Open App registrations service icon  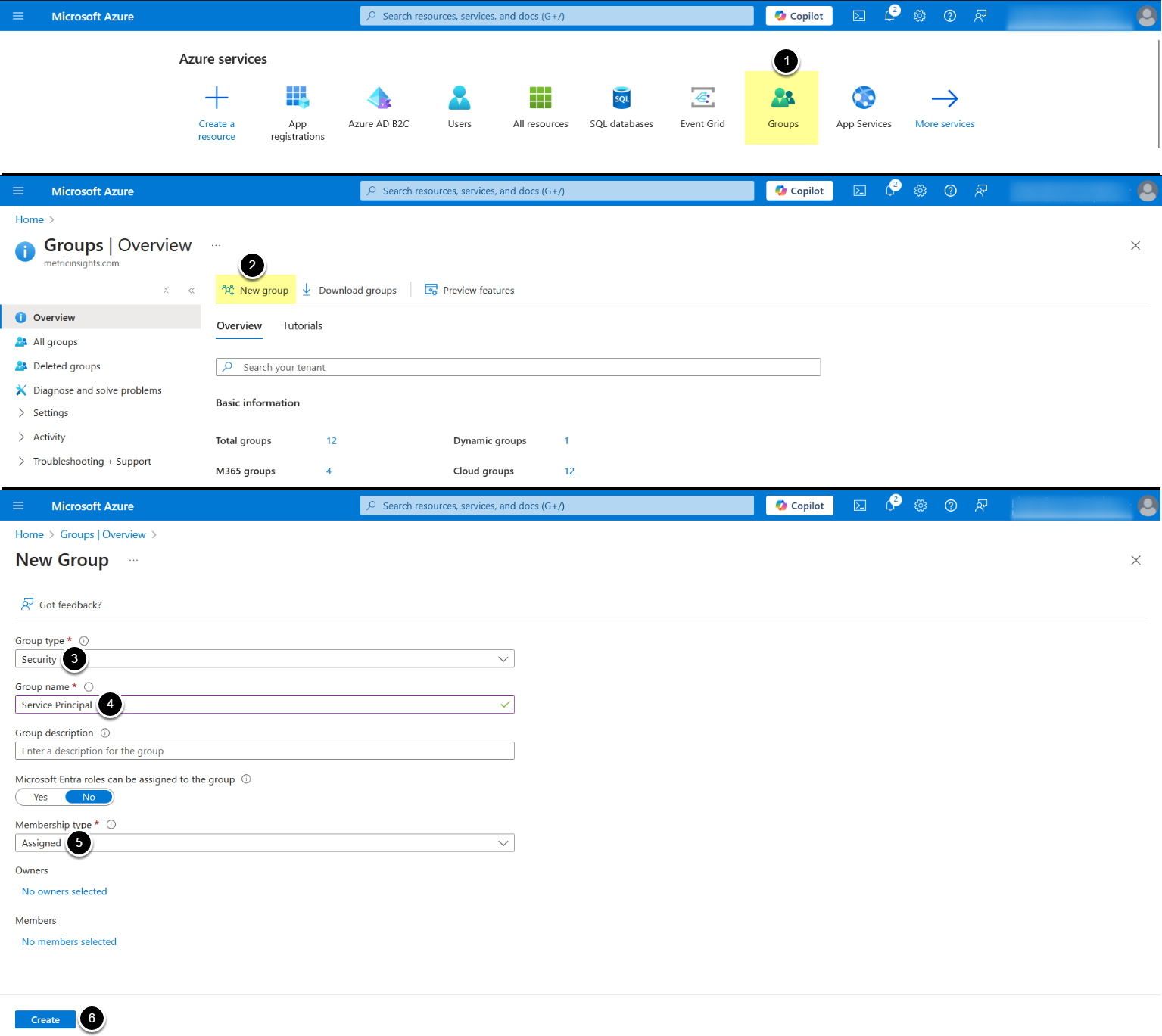pos(297,98)
